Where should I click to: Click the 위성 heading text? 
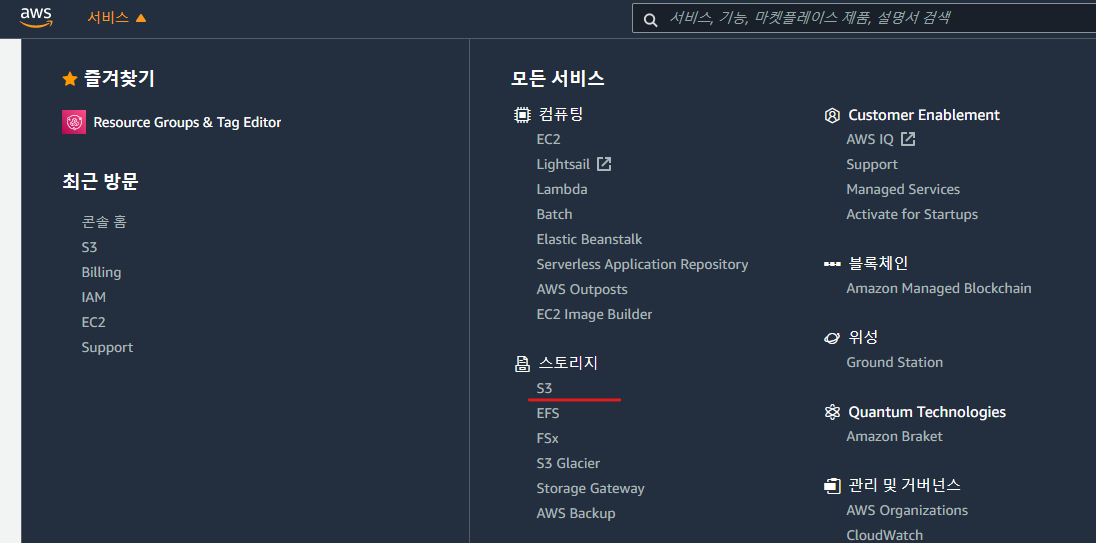pos(863,338)
